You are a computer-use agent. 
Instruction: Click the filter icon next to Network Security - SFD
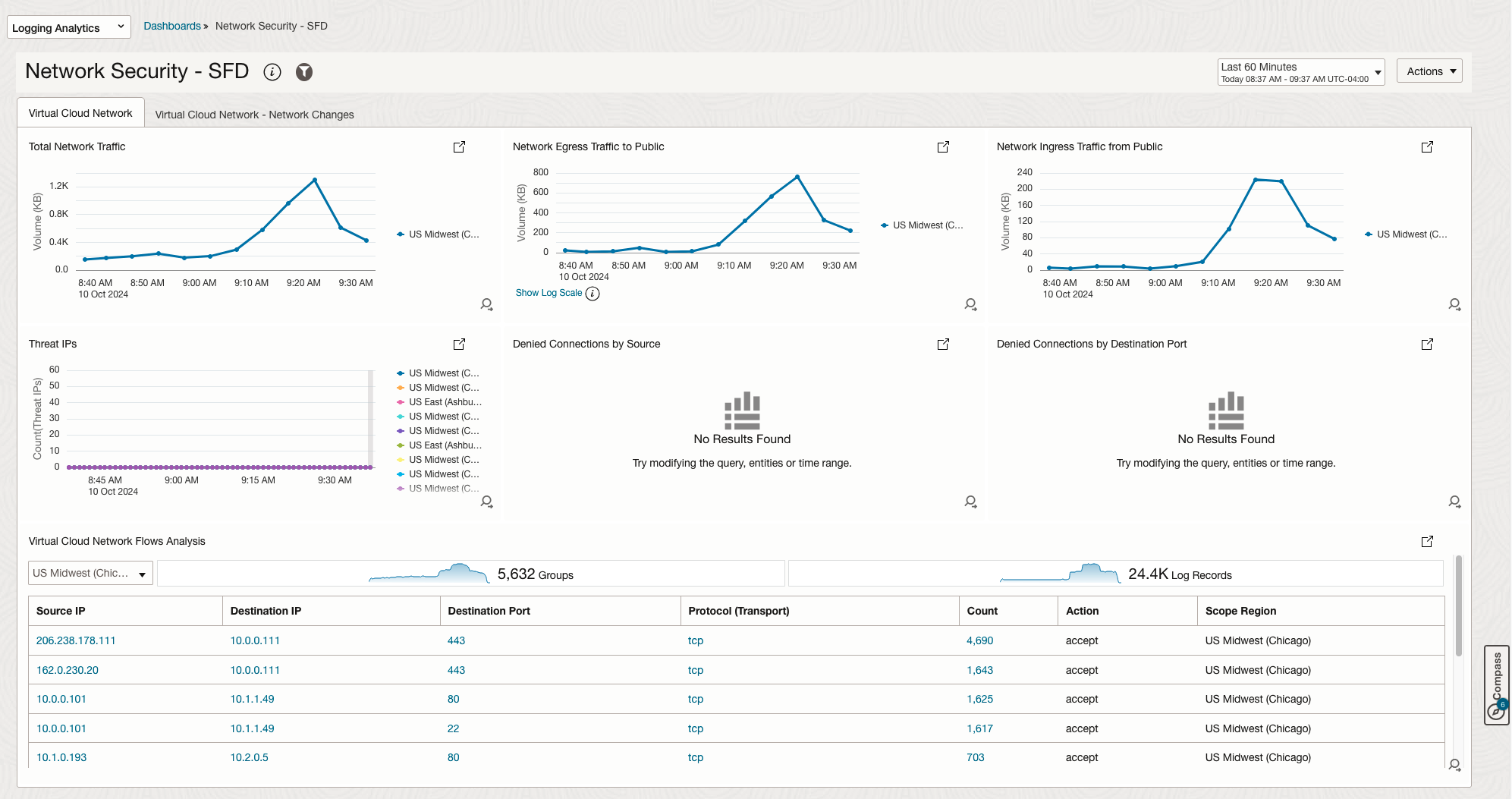[303, 72]
